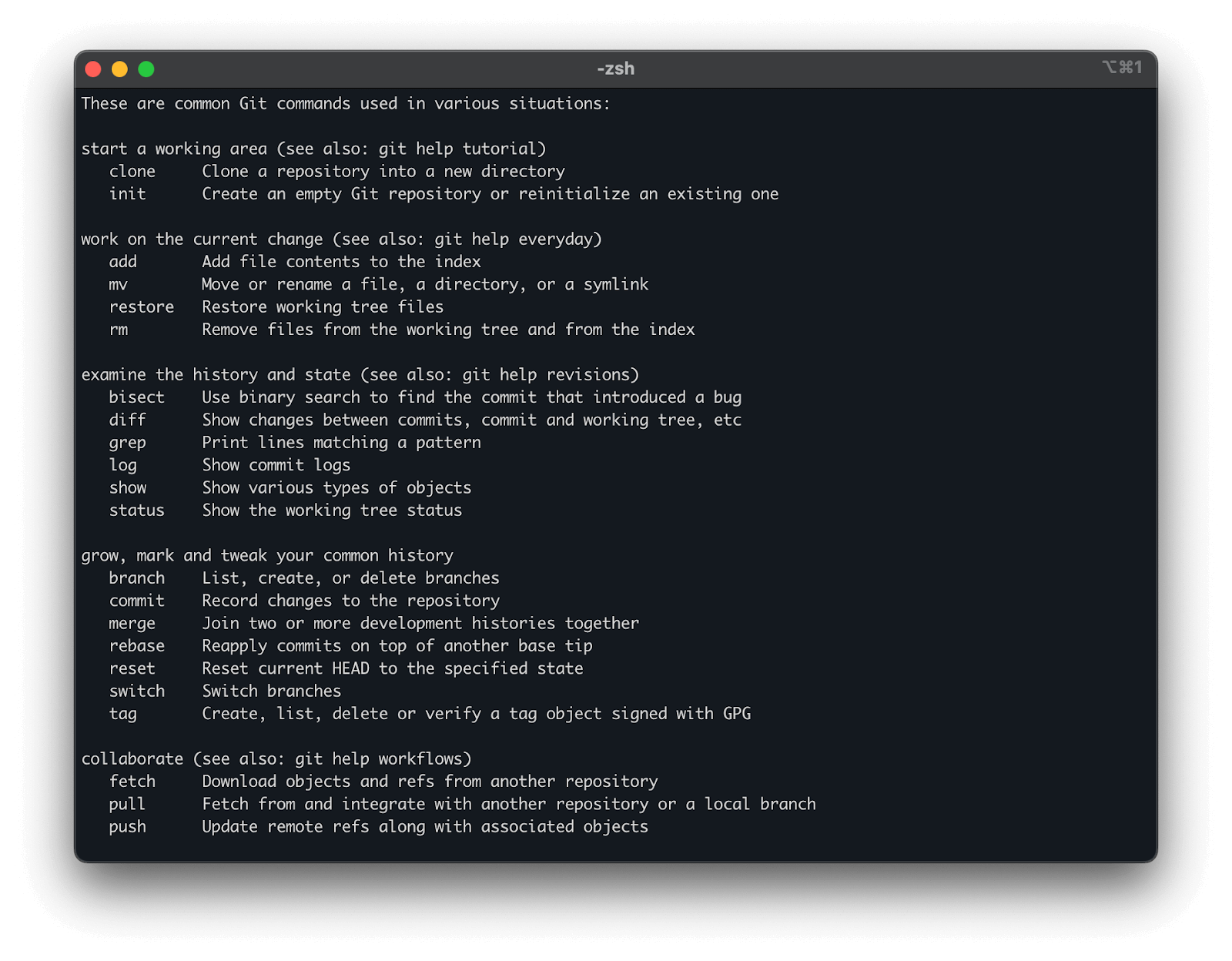Close the zsh terminal window
Viewport: 1232px width, 961px height.
pyautogui.click(x=93, y=69)
